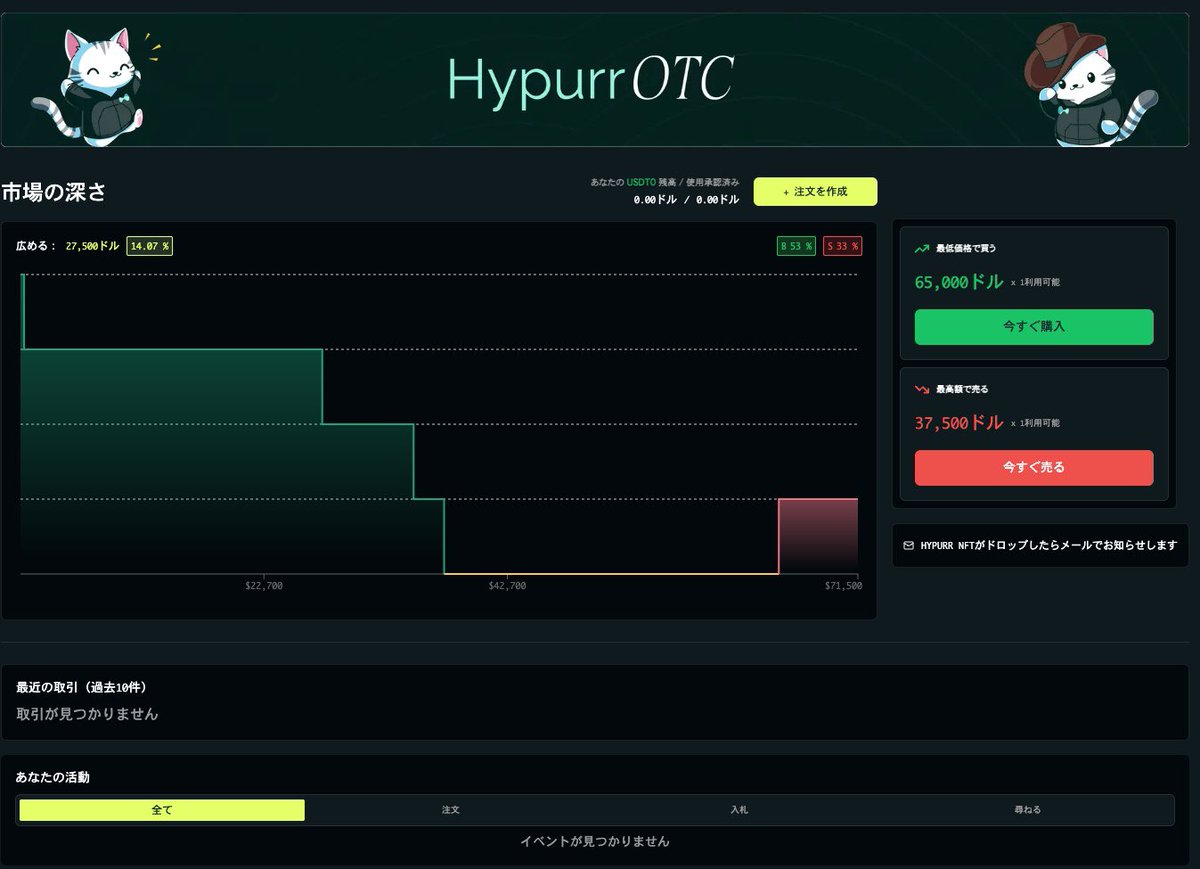The width and height of the screenshot is (1200, 869).
Task: Click the 注文を作成 create order button
Action: point(815,191)
